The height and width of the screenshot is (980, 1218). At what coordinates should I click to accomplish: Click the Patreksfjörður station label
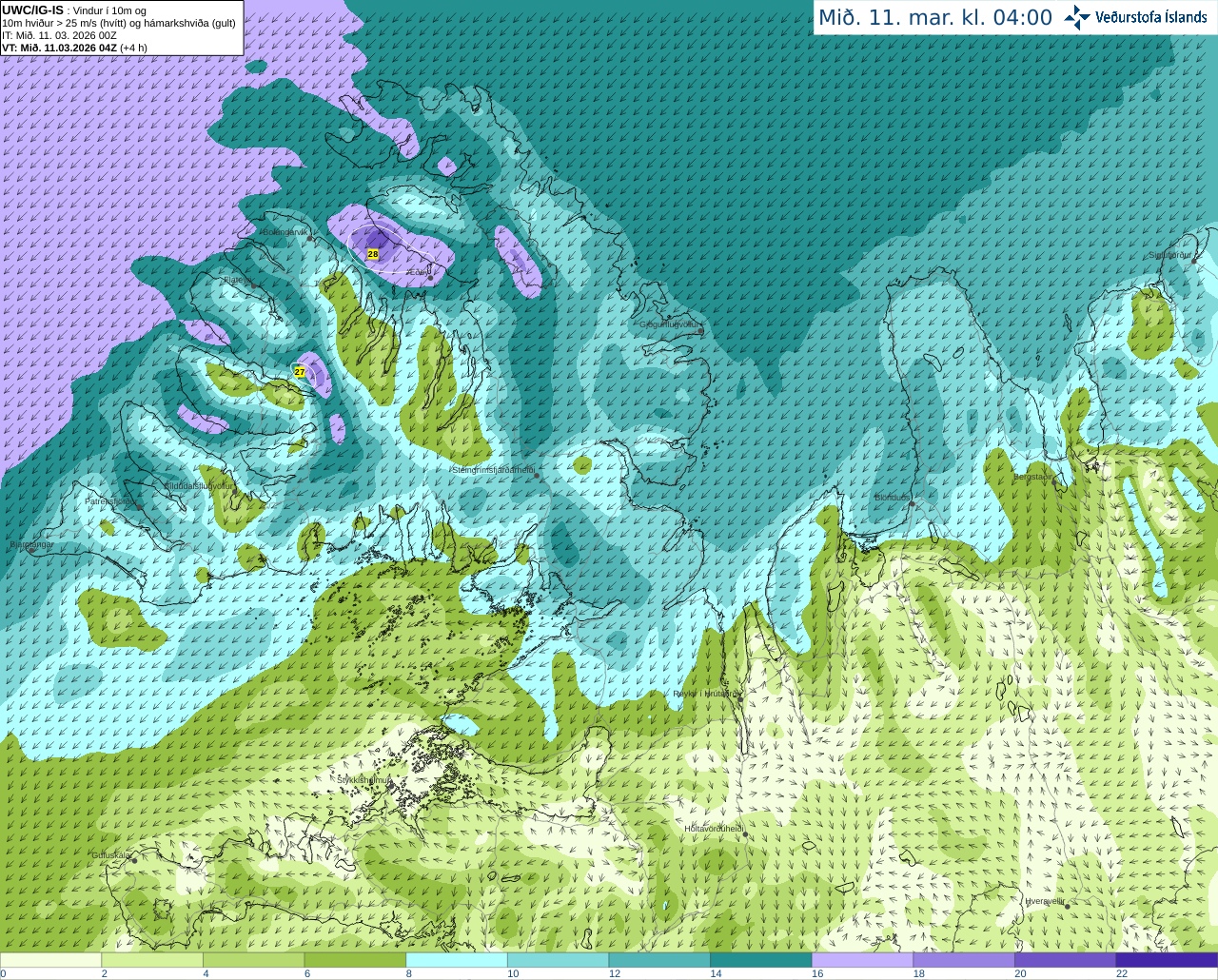(x=111, y=500)
